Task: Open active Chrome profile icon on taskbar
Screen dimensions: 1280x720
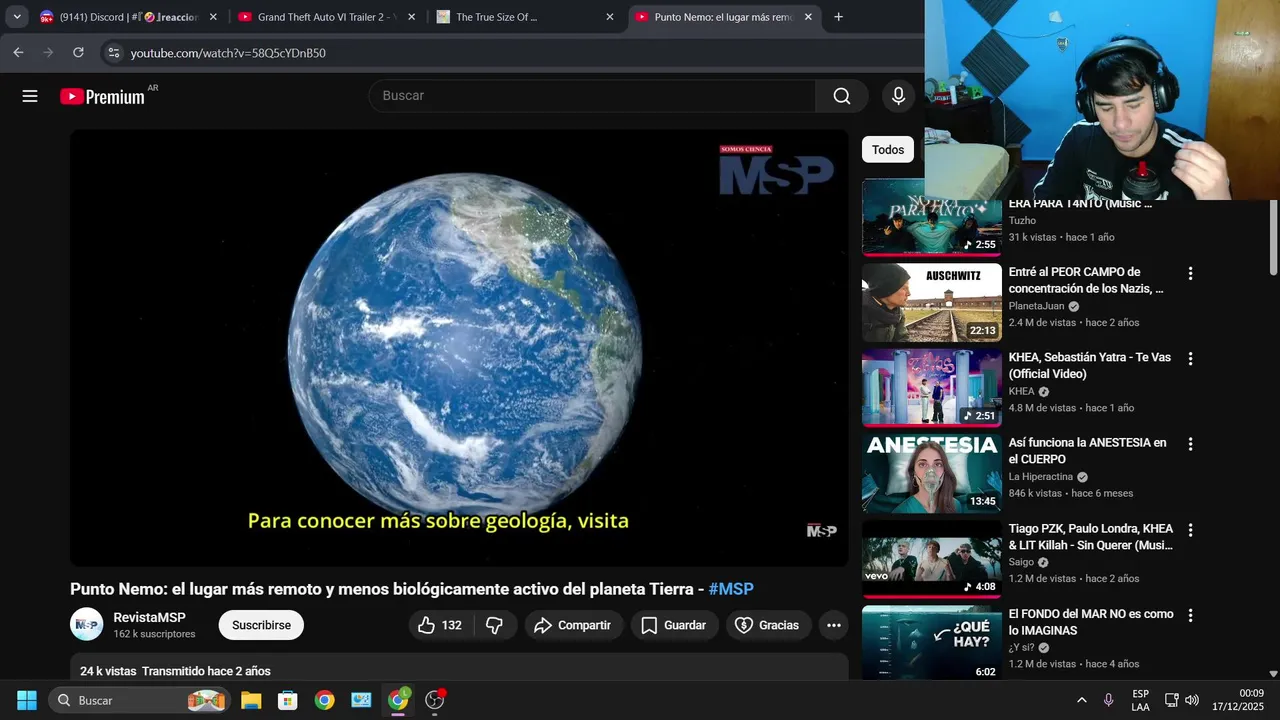Action: click(x=398, y=700)
